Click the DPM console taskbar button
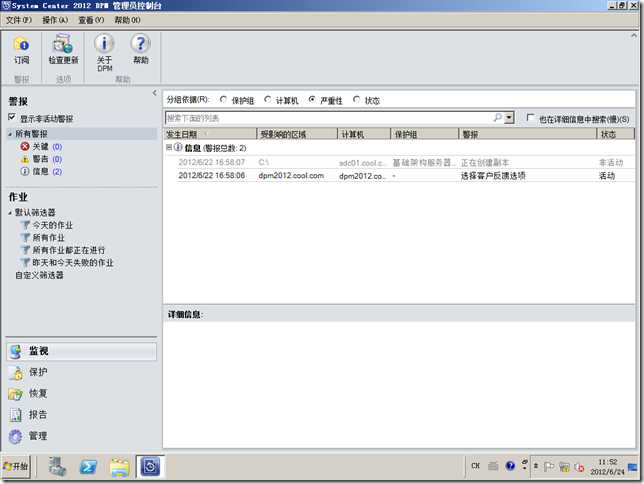Image resolution: width=644 pixels, height=484 pixels. coord(150,467)
